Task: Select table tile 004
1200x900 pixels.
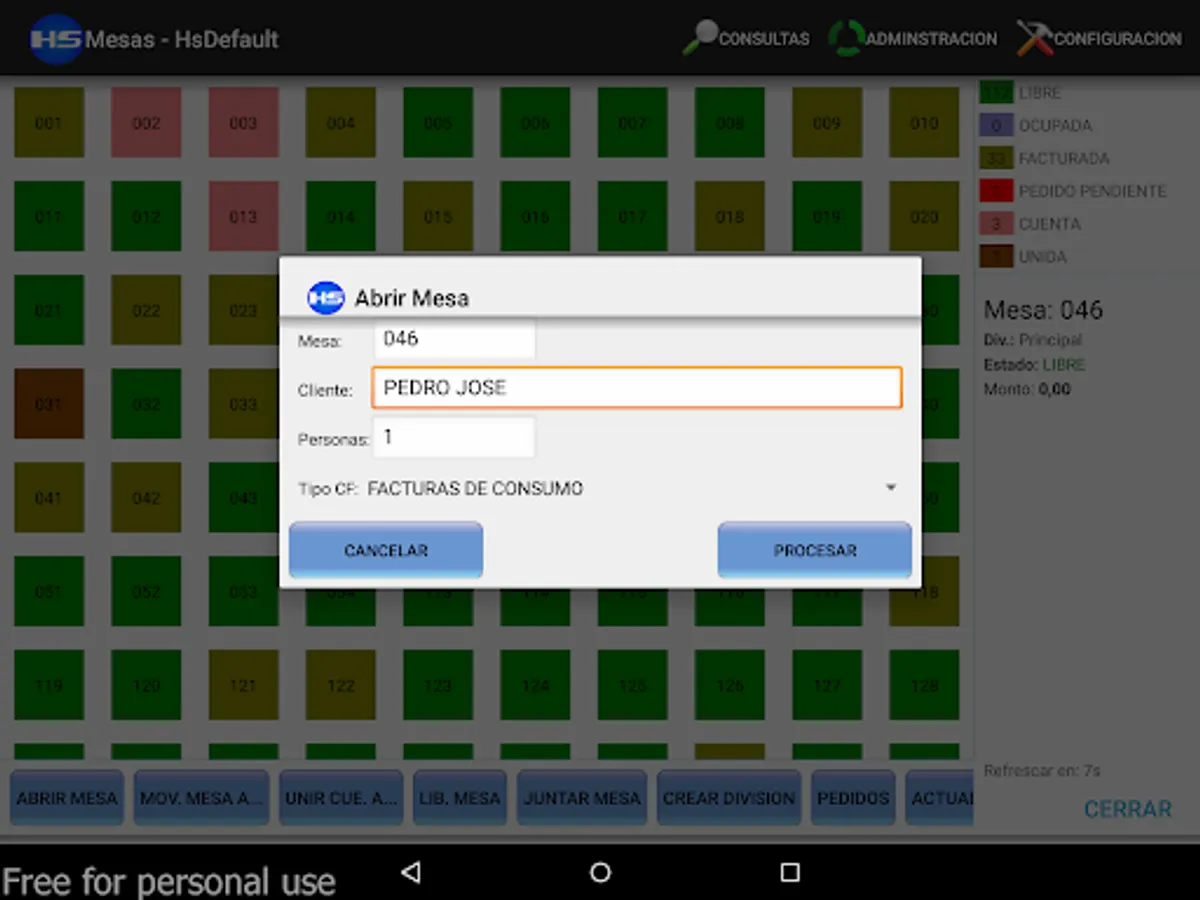Action: [341, 123]
